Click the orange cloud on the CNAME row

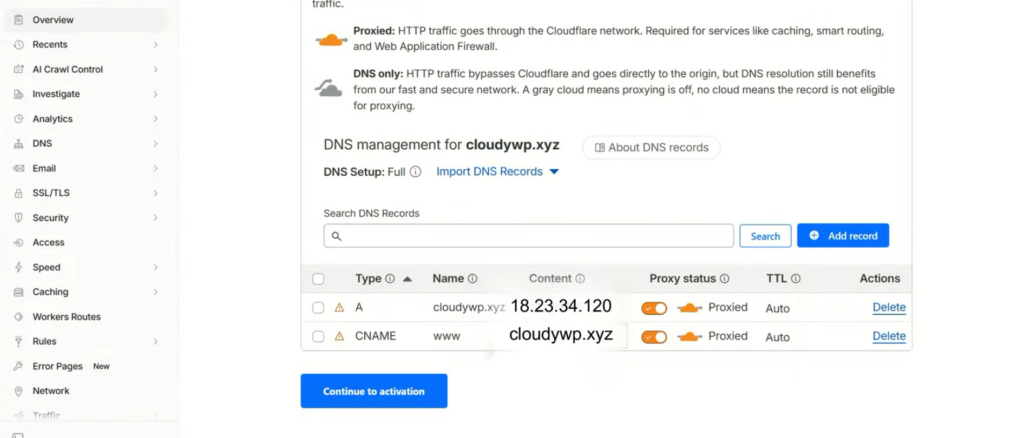click(690, 337)
